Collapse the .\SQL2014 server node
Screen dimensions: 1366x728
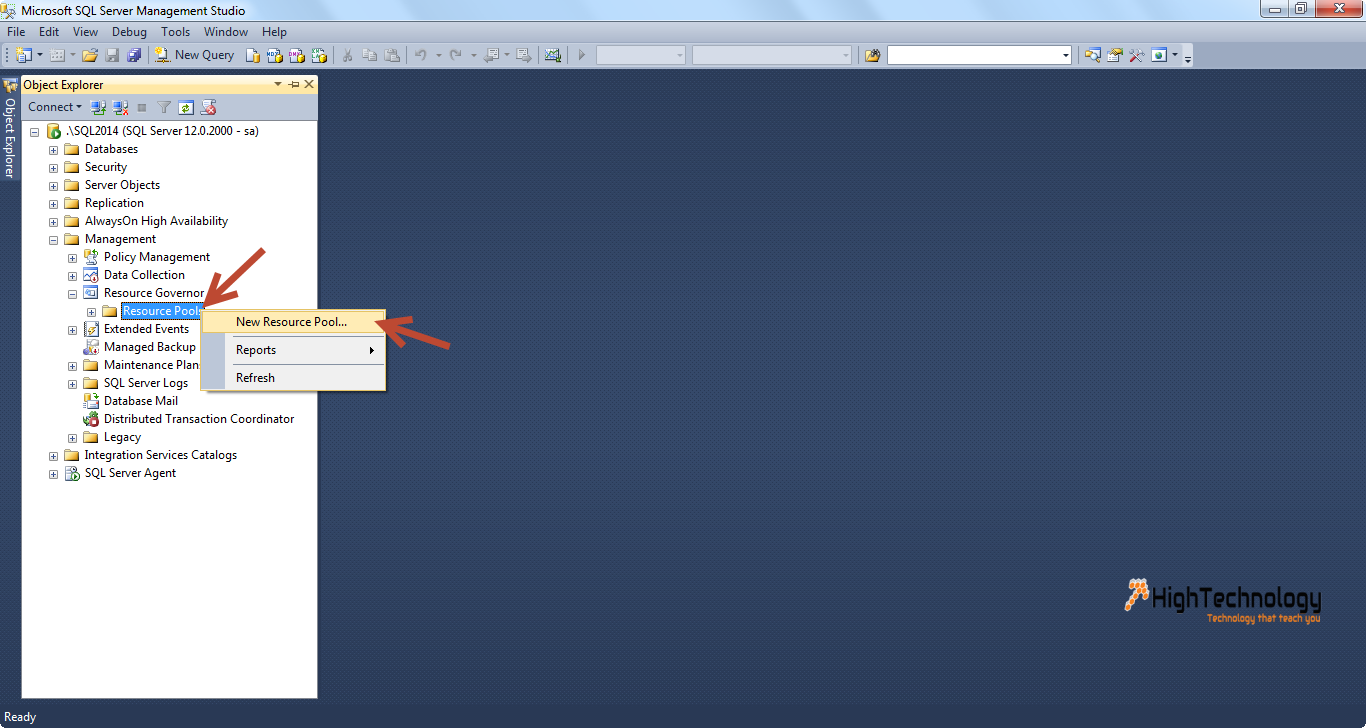(34, 131)
